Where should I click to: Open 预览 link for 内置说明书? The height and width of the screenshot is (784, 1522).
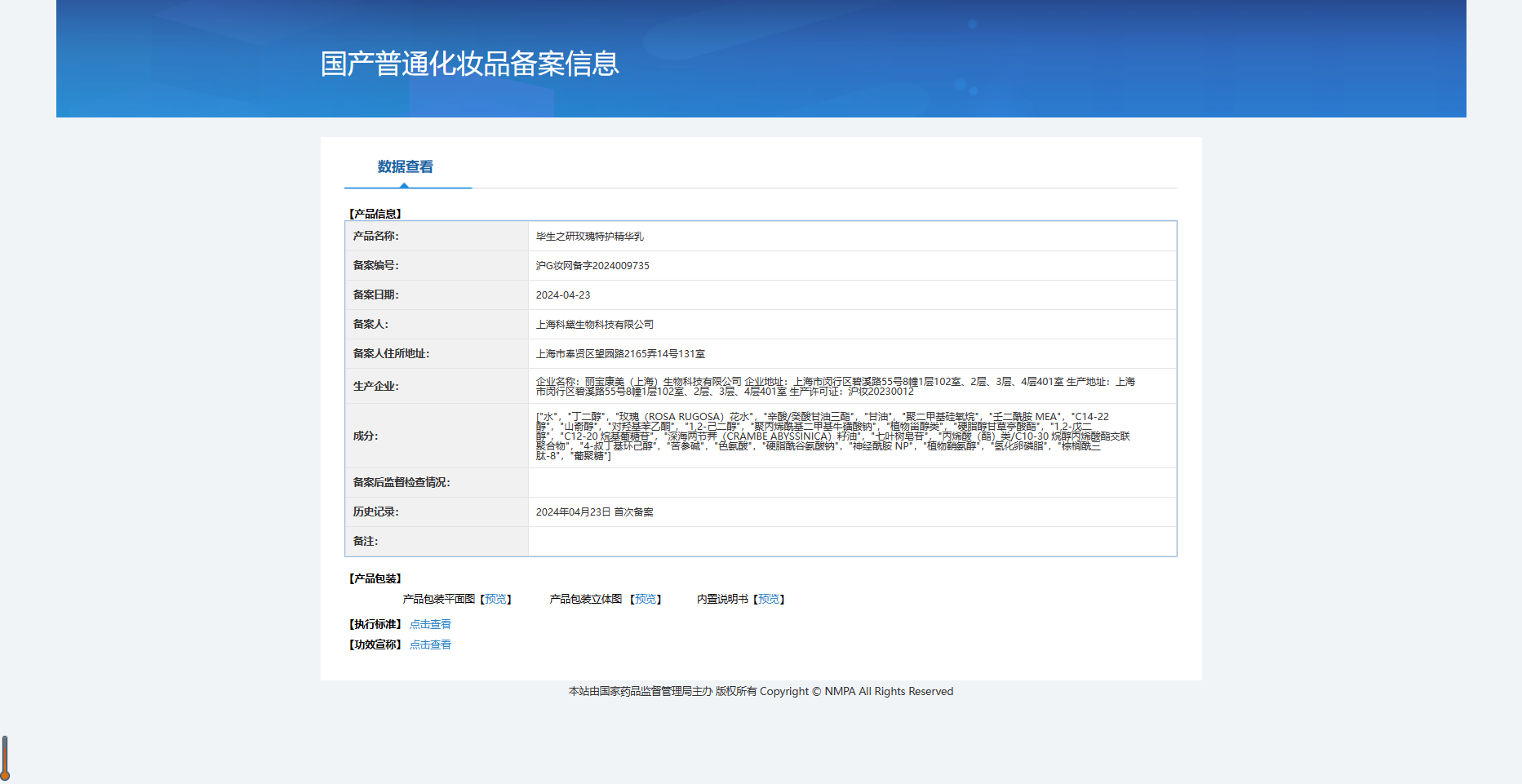[x=768, y=600]
